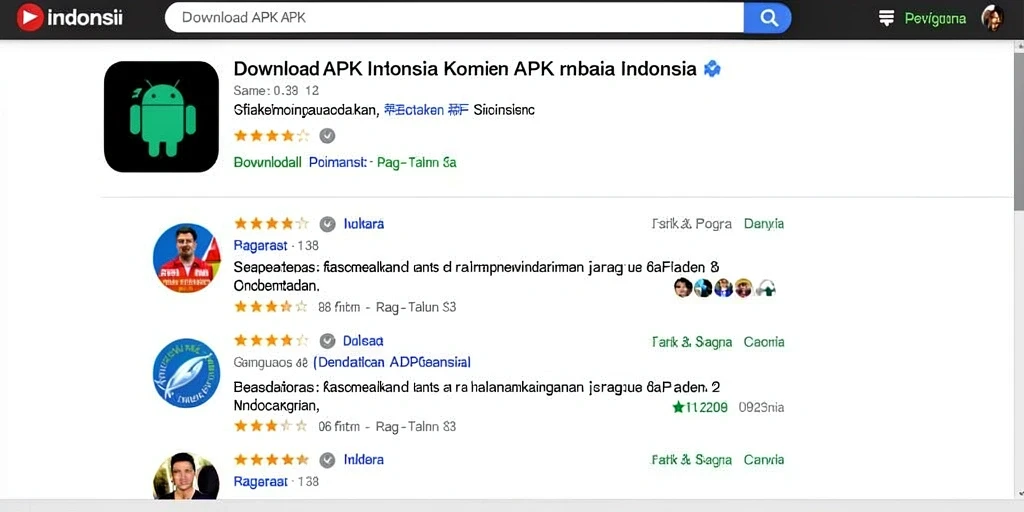This screenshot has height=512, width=1024.
Task: Open the Ragarast reviewer avatar
Action: tap(186, 258)
